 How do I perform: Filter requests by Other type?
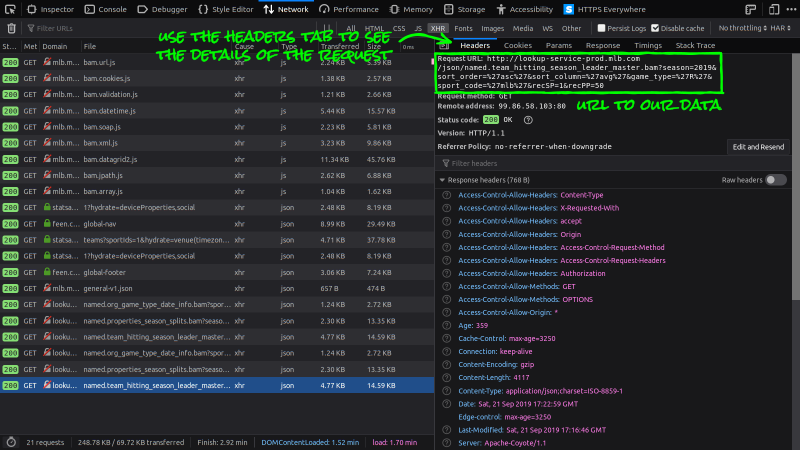coord(571,29)
